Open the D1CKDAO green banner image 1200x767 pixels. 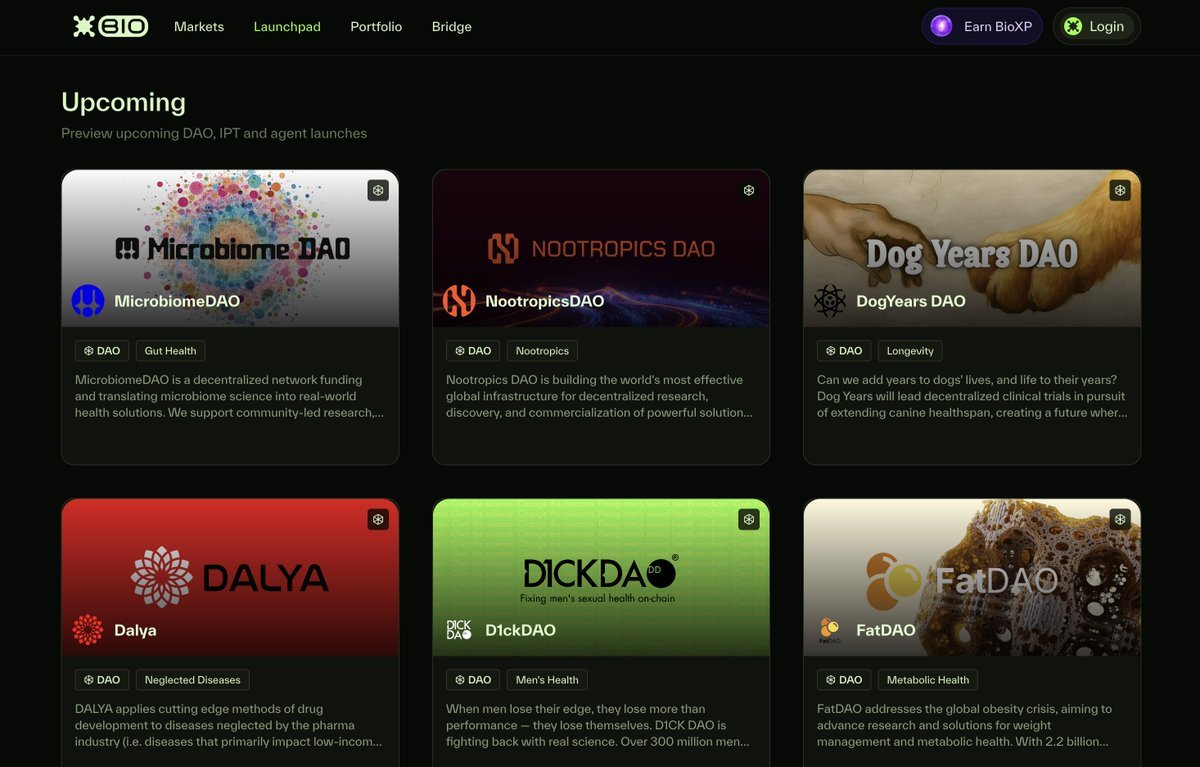tap(601, 577)
